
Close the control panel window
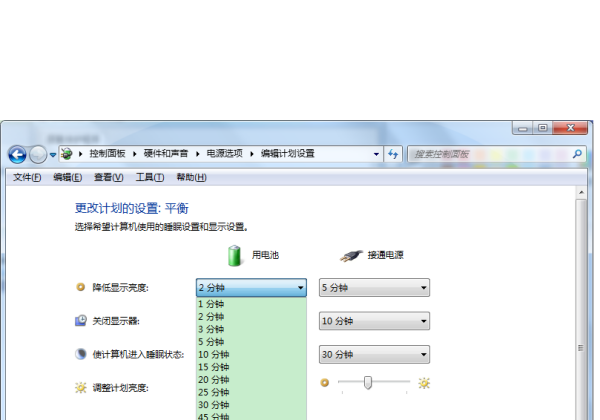[570, 128]
